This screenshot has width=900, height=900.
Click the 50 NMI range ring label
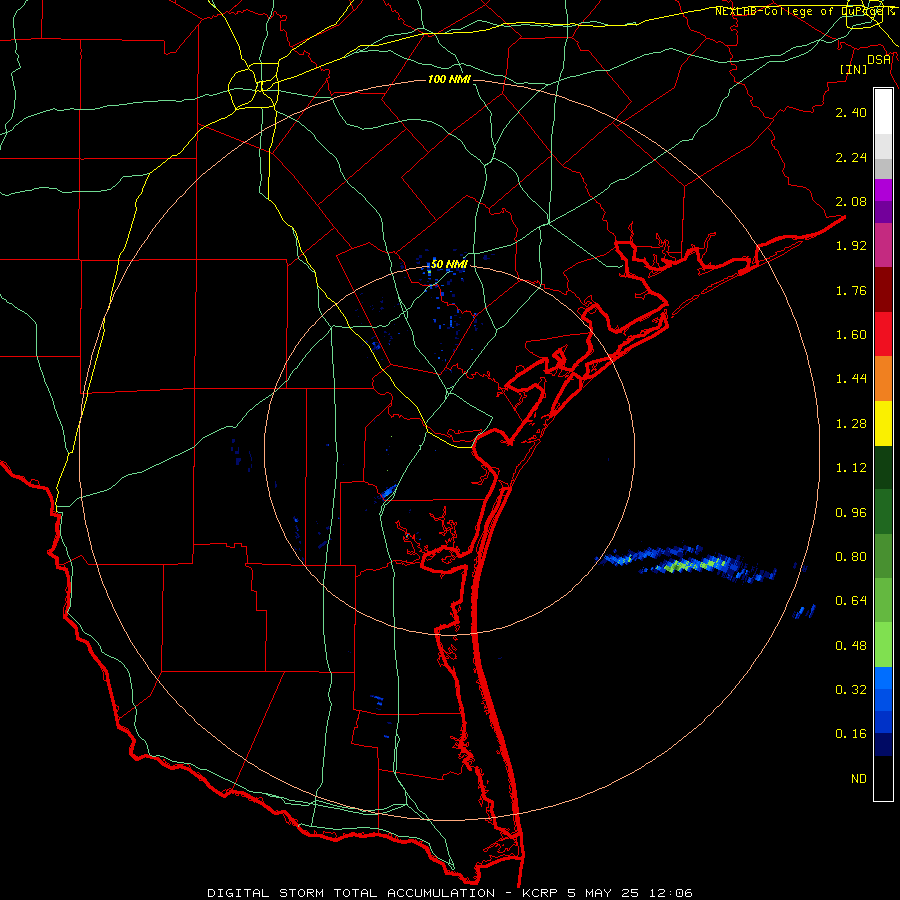click(449, 264)
